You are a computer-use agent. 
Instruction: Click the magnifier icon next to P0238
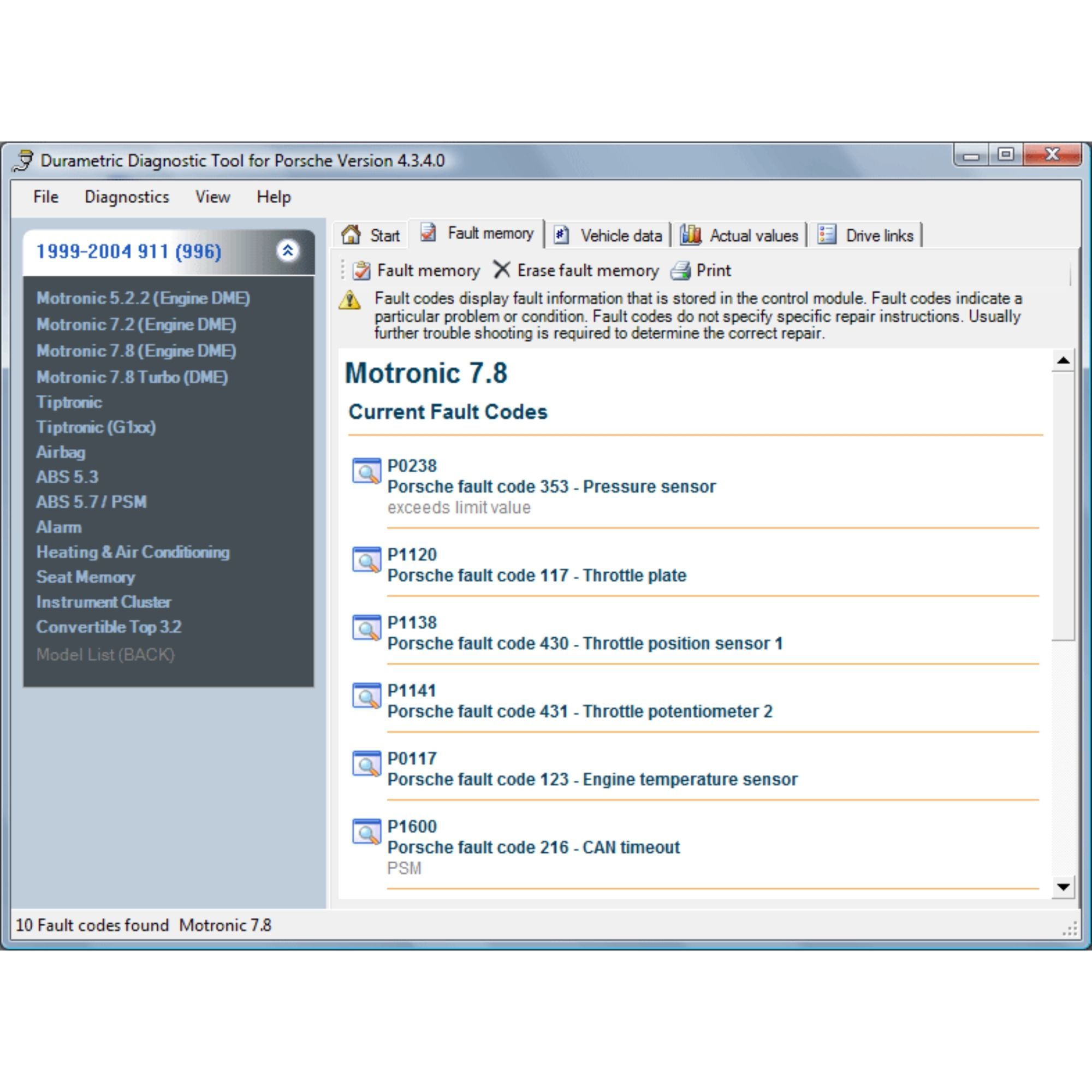tap(366, 471)
